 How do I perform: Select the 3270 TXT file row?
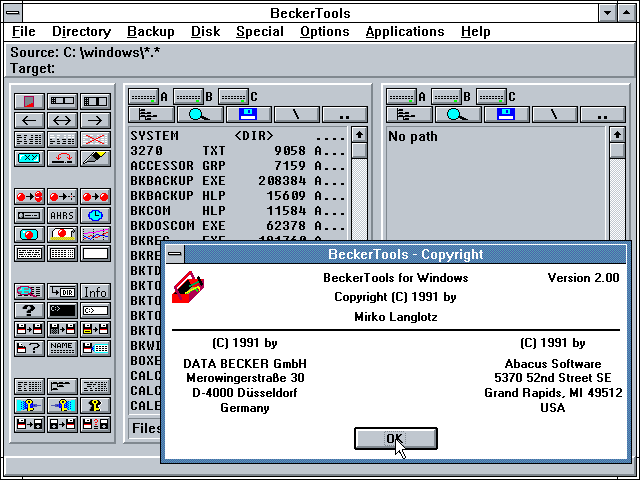[238, 151]
